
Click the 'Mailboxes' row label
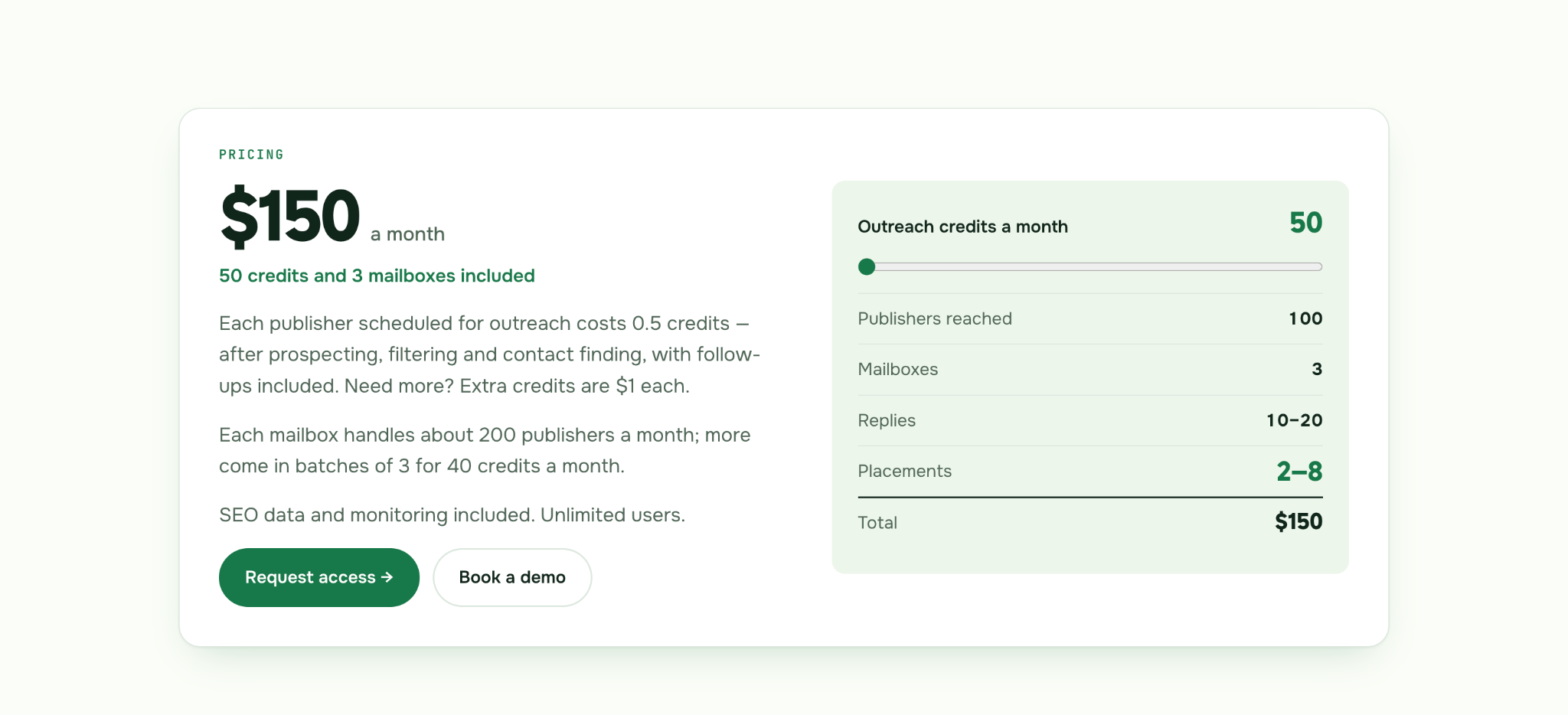pyautogui.click(x=897, y=369)
